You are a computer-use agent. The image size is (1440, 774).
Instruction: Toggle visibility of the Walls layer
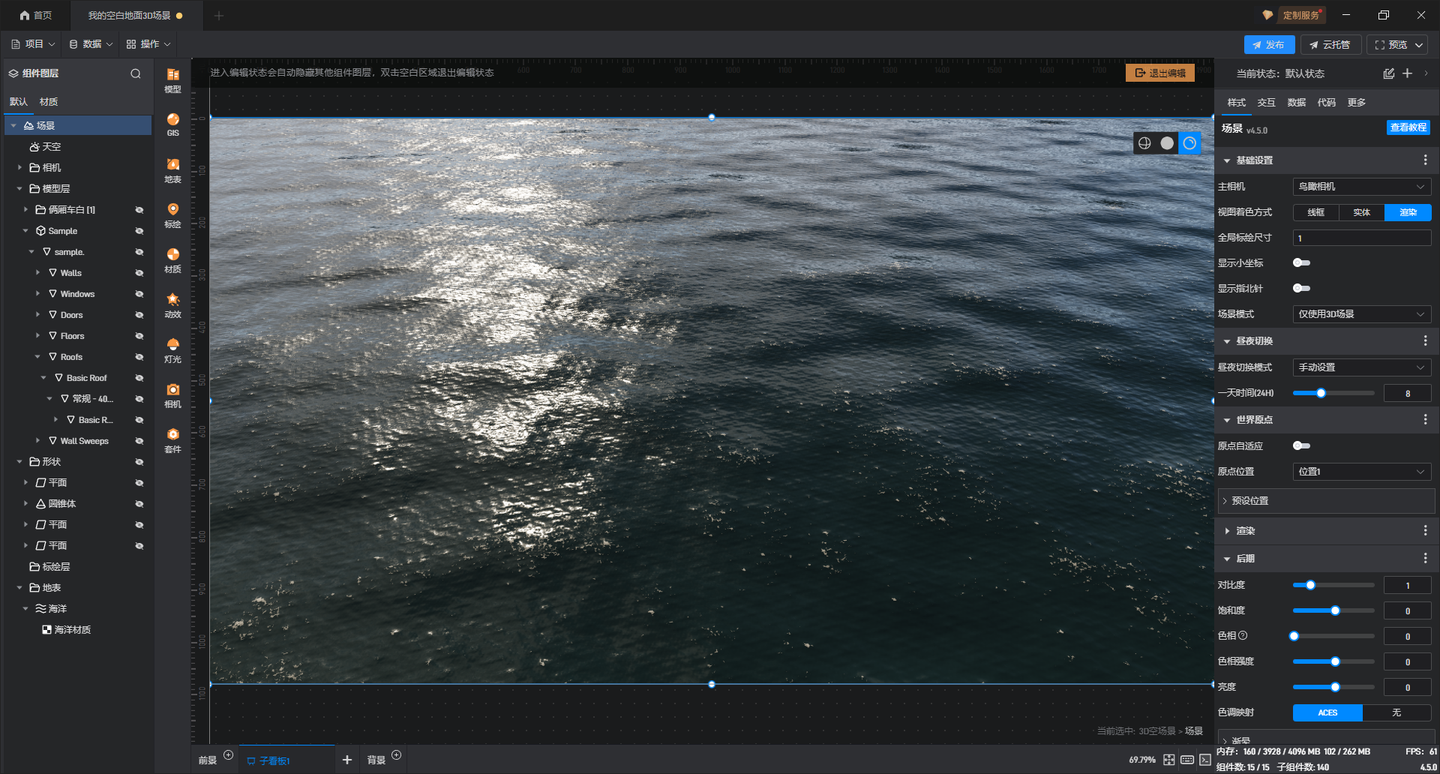click(140, 273)
